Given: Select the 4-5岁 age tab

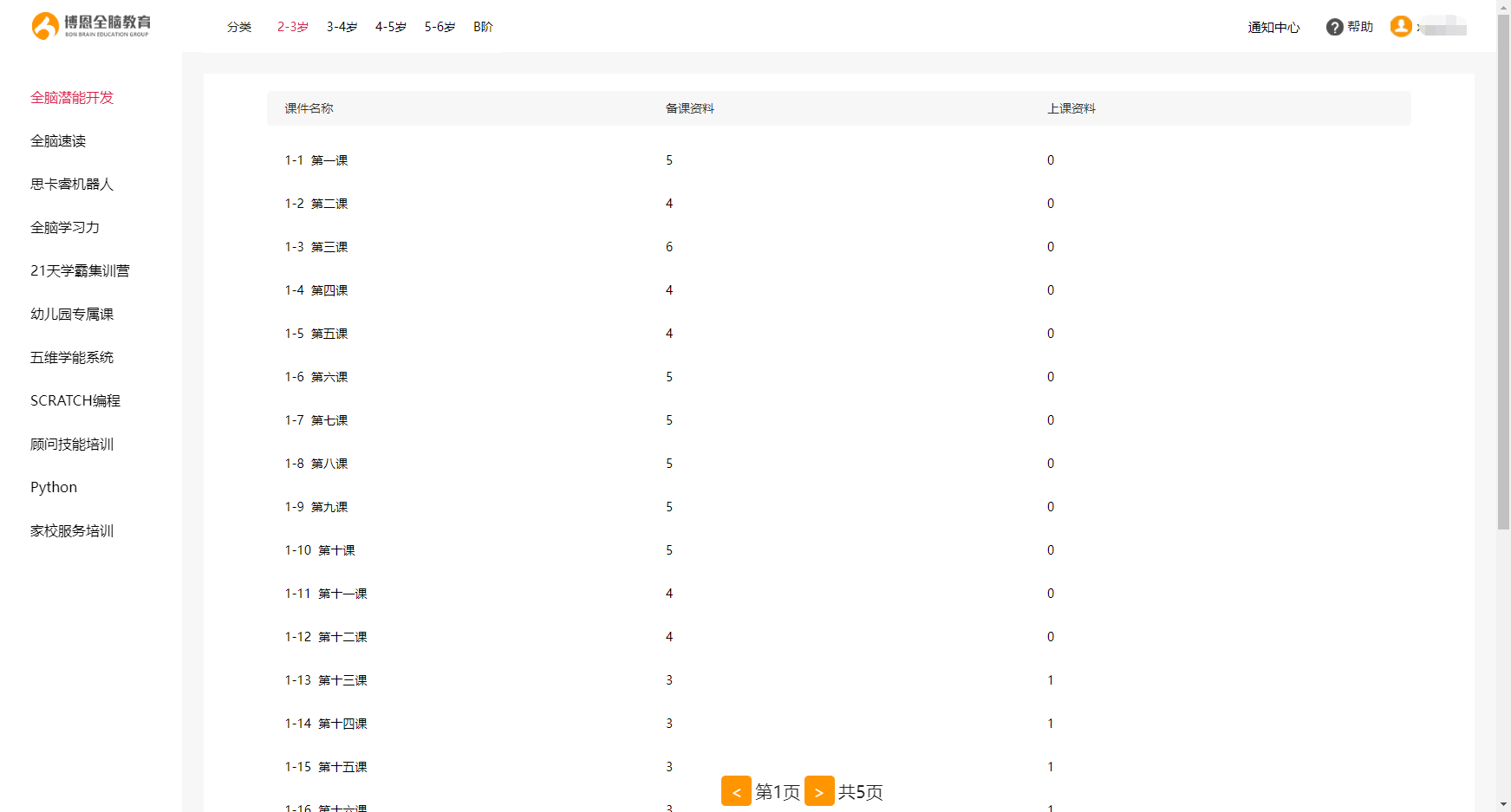Looking at the screenshot, I should pyautogui.click(x=391, y=27).
